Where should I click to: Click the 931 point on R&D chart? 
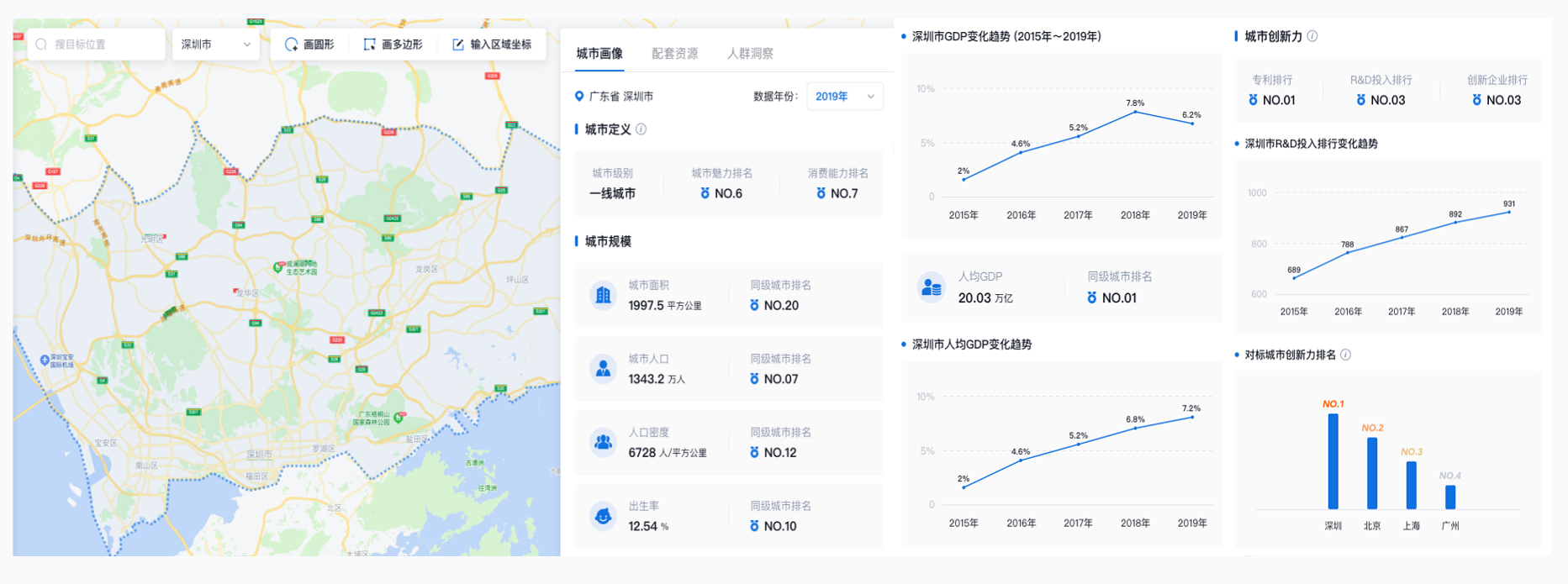[1509, 212]
